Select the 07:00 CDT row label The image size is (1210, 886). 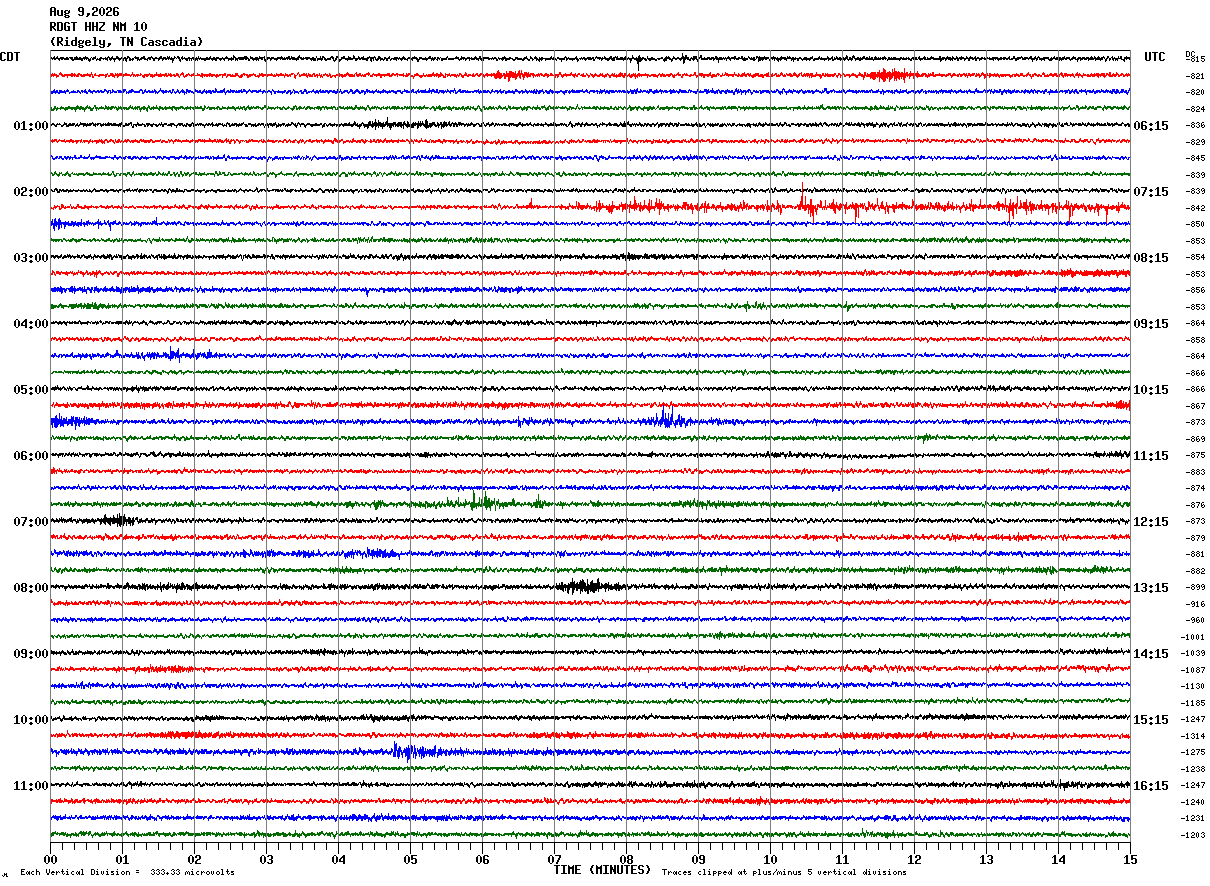click(31, 522)
